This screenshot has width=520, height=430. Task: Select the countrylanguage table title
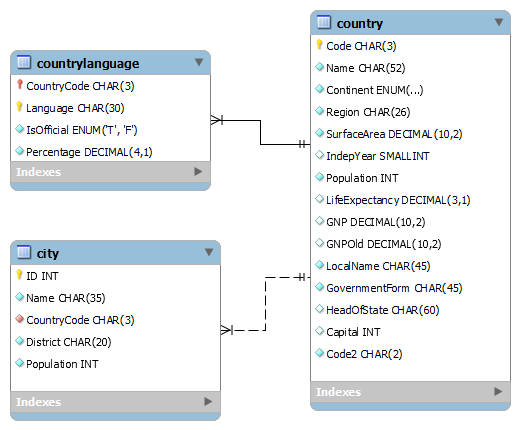(88, 63)
